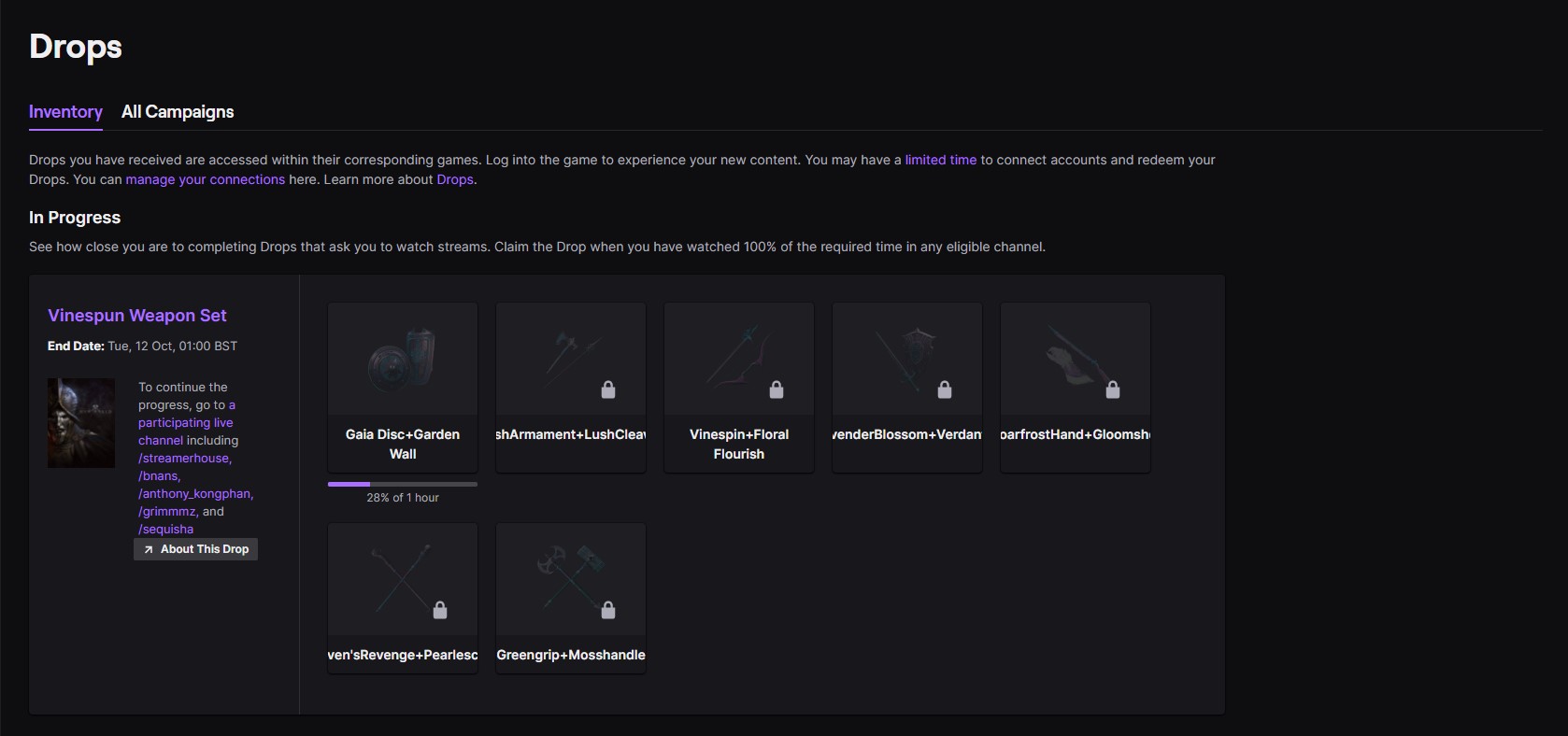
Task: Click the limited time link
Action: pyautogui.click(x=940, y=160)
